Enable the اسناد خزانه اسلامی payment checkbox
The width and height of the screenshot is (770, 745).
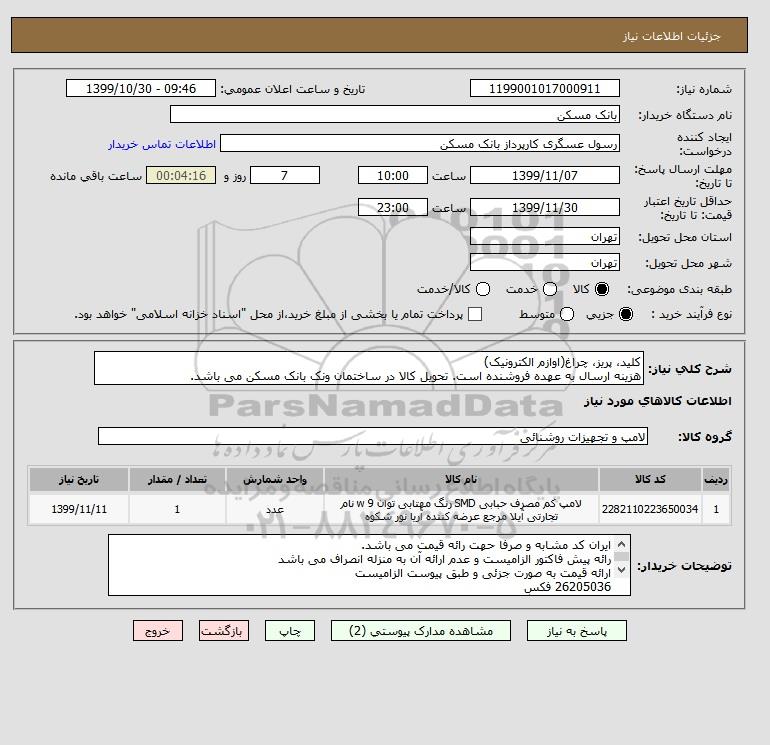point(475,314)
